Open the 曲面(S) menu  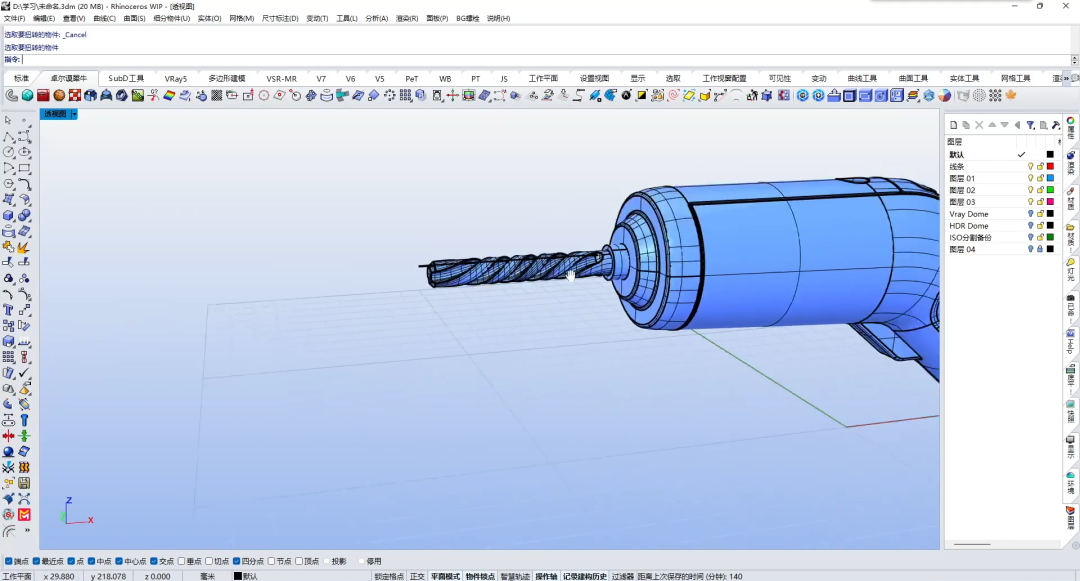click(134, 19)
